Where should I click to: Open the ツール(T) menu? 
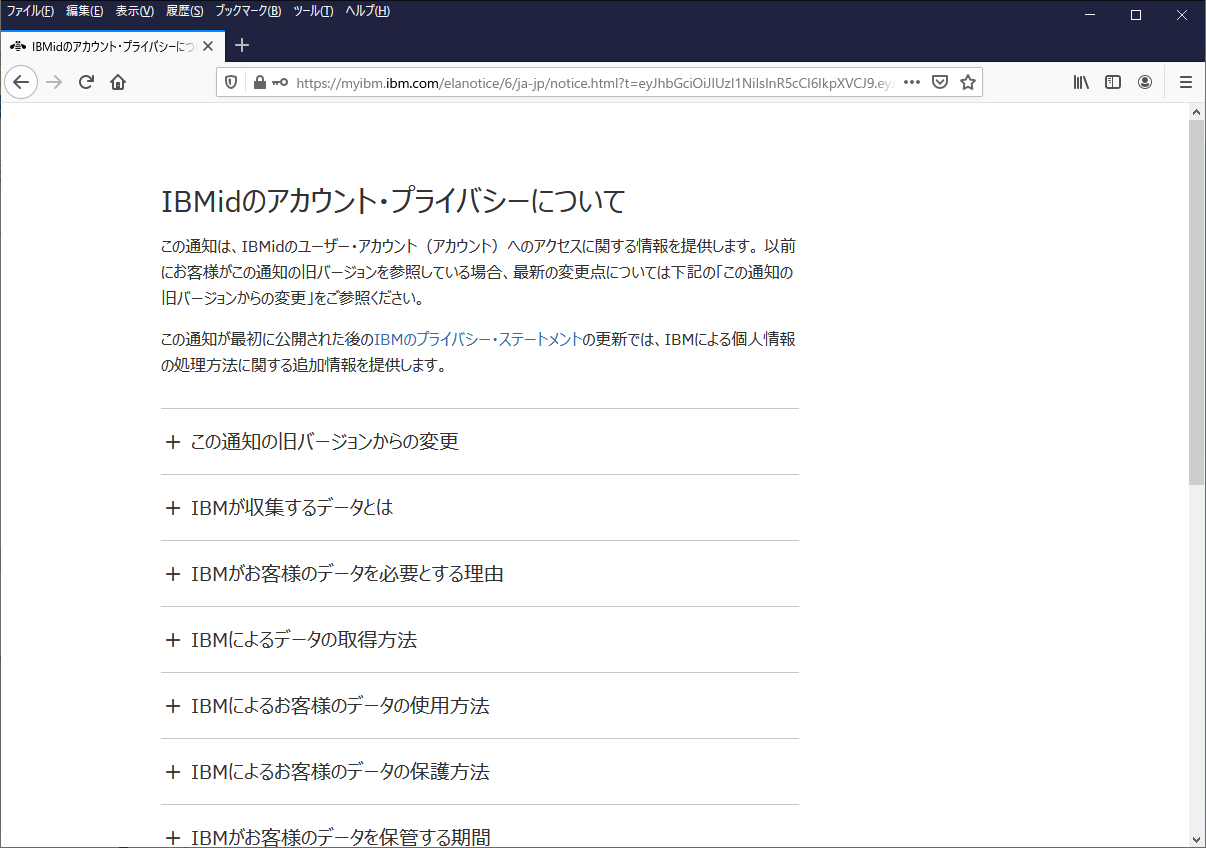coord(313,11)
